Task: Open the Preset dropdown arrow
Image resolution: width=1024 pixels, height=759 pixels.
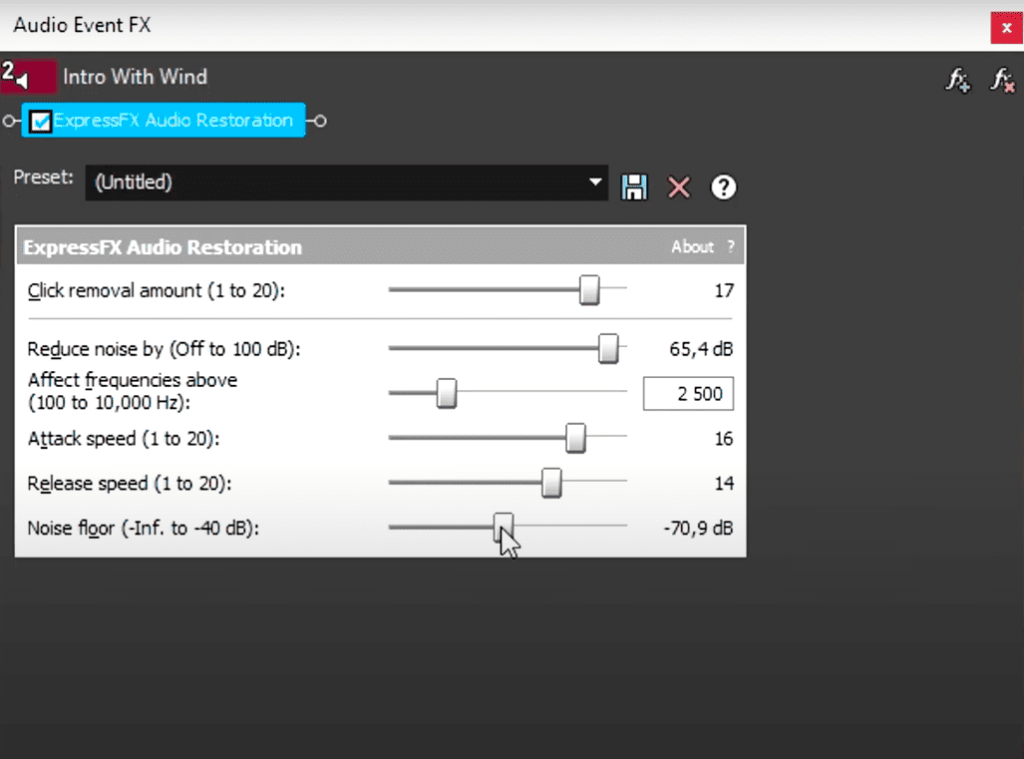Action: pos(595,182)
